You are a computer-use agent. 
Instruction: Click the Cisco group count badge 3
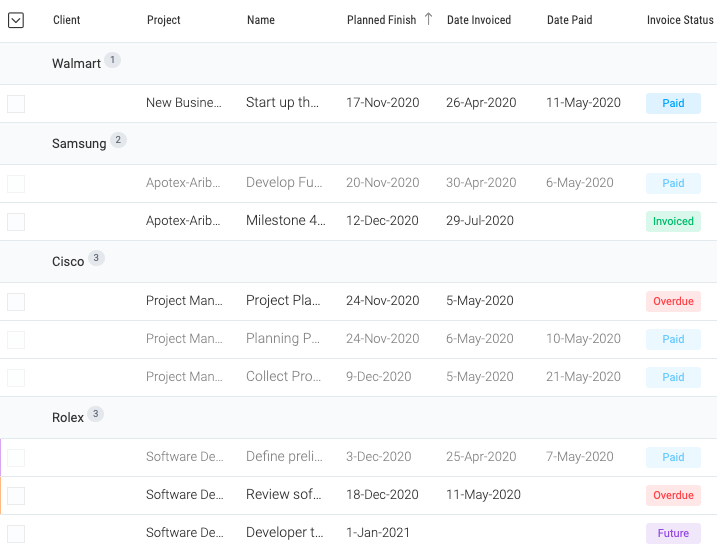click(96, 258)
